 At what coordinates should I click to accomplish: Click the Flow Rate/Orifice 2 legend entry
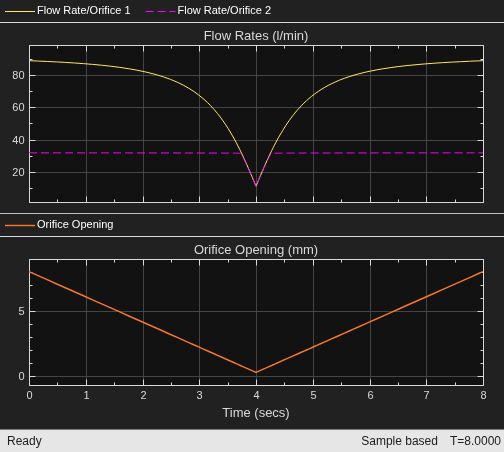tap(208, 11)
